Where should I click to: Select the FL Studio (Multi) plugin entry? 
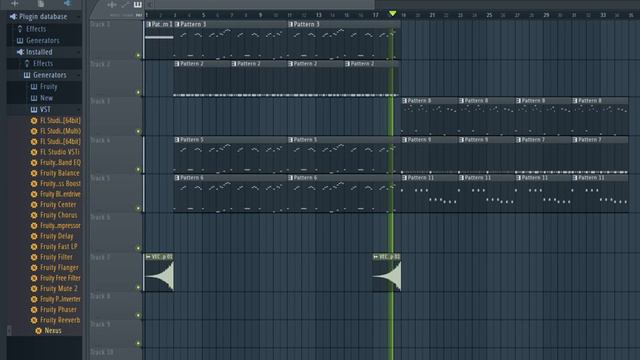[60, 131]
